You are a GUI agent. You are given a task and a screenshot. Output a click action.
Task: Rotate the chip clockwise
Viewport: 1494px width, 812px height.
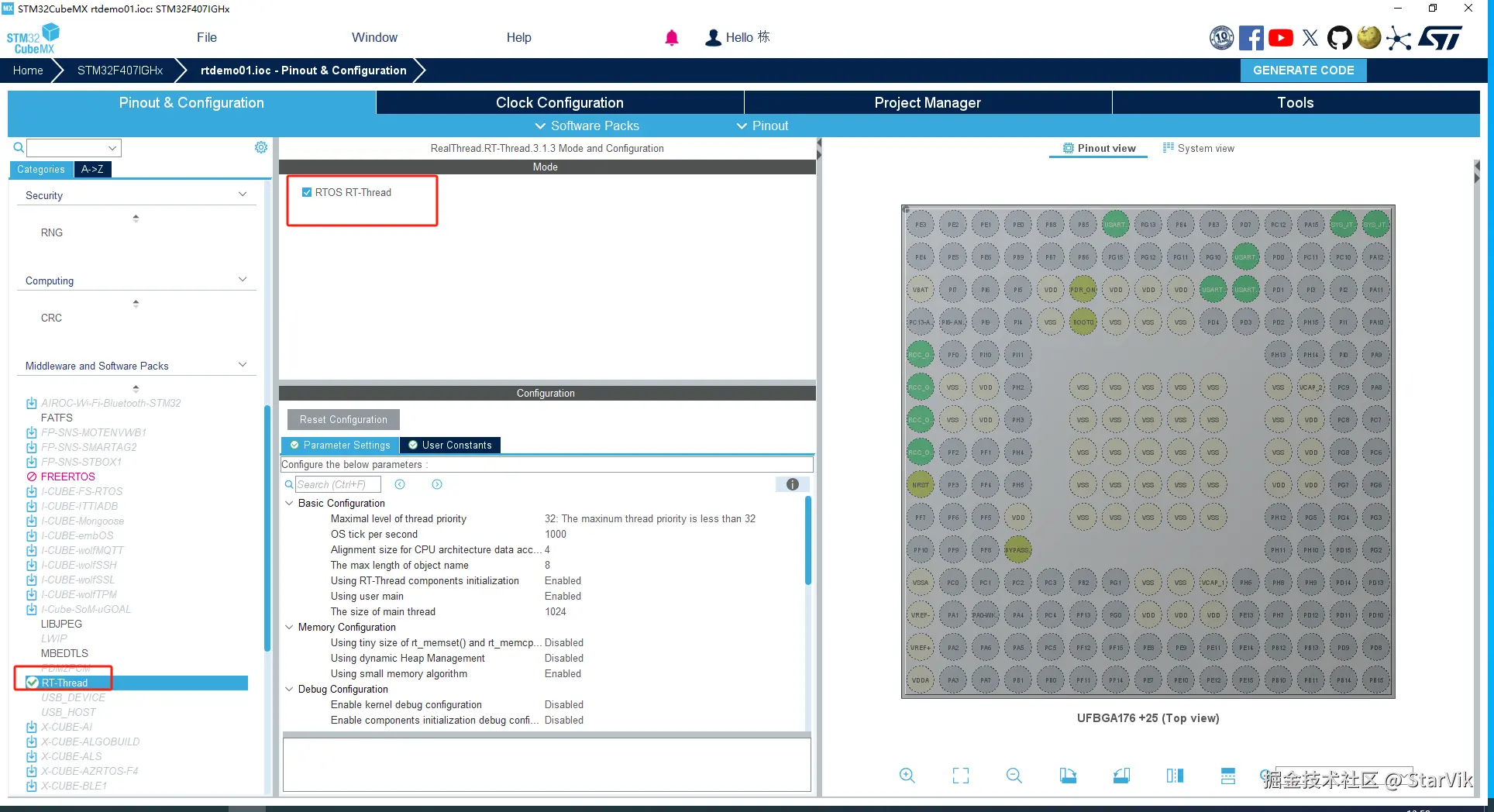[1068, 776]
